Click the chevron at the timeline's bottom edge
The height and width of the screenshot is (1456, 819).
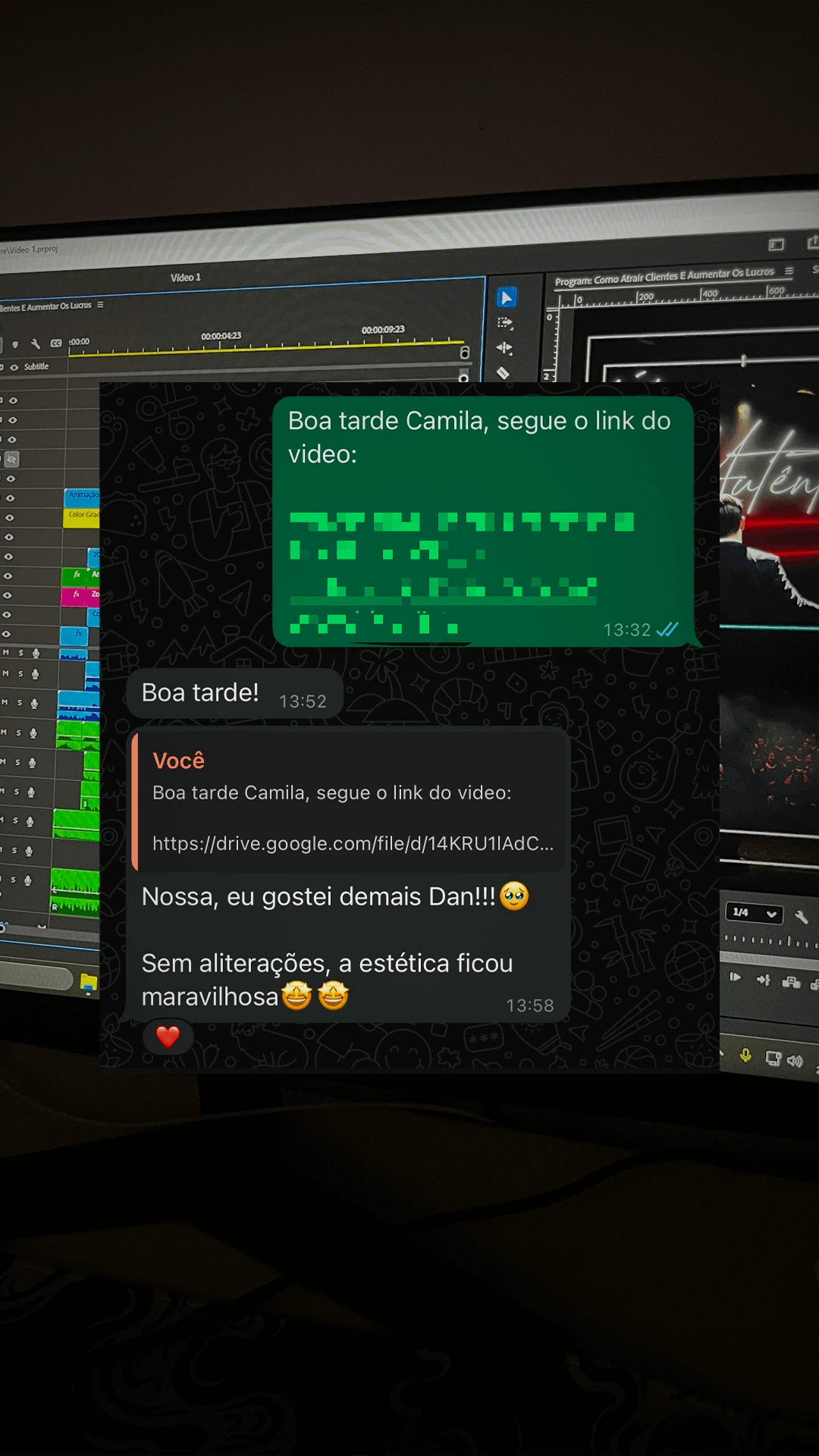click(42, 927)
